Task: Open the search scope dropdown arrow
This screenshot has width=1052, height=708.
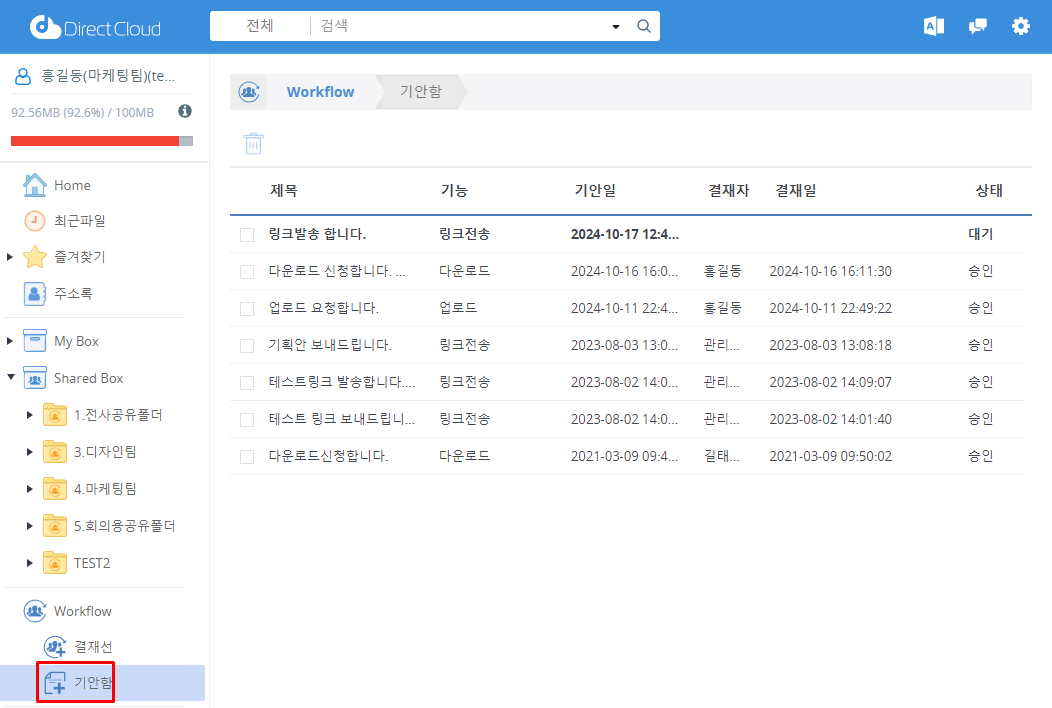Action: tap(616, 27)
